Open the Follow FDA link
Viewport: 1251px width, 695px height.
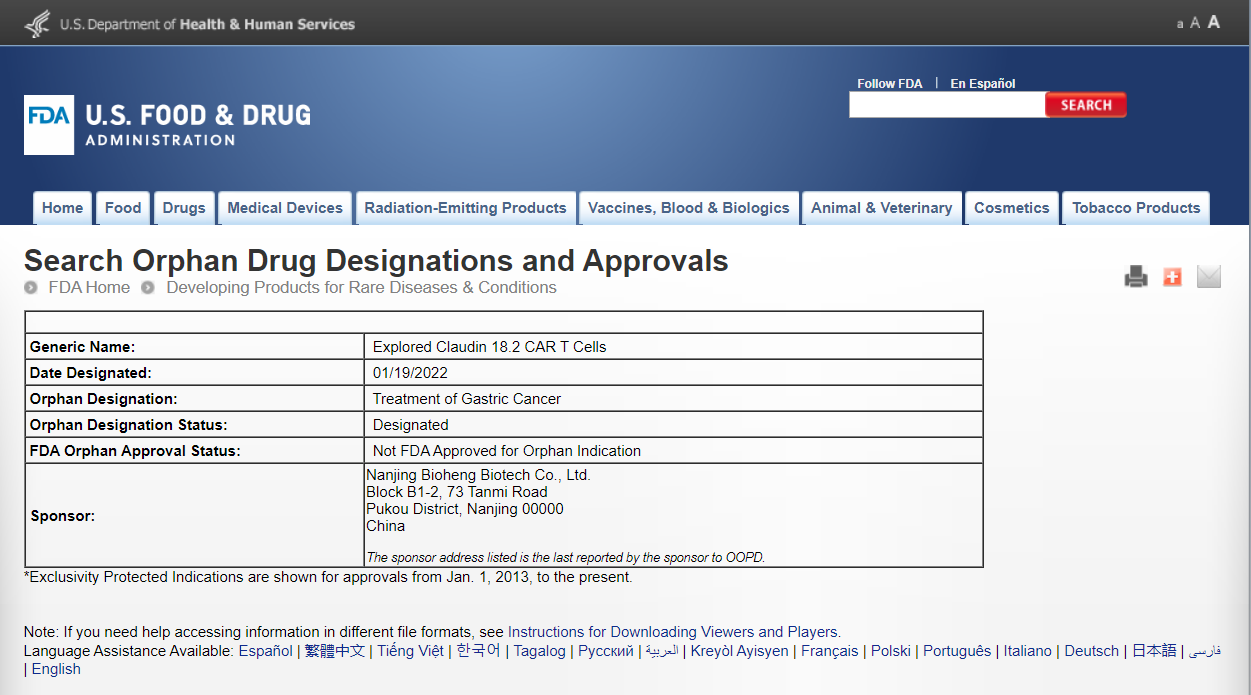tap(889, 84)
